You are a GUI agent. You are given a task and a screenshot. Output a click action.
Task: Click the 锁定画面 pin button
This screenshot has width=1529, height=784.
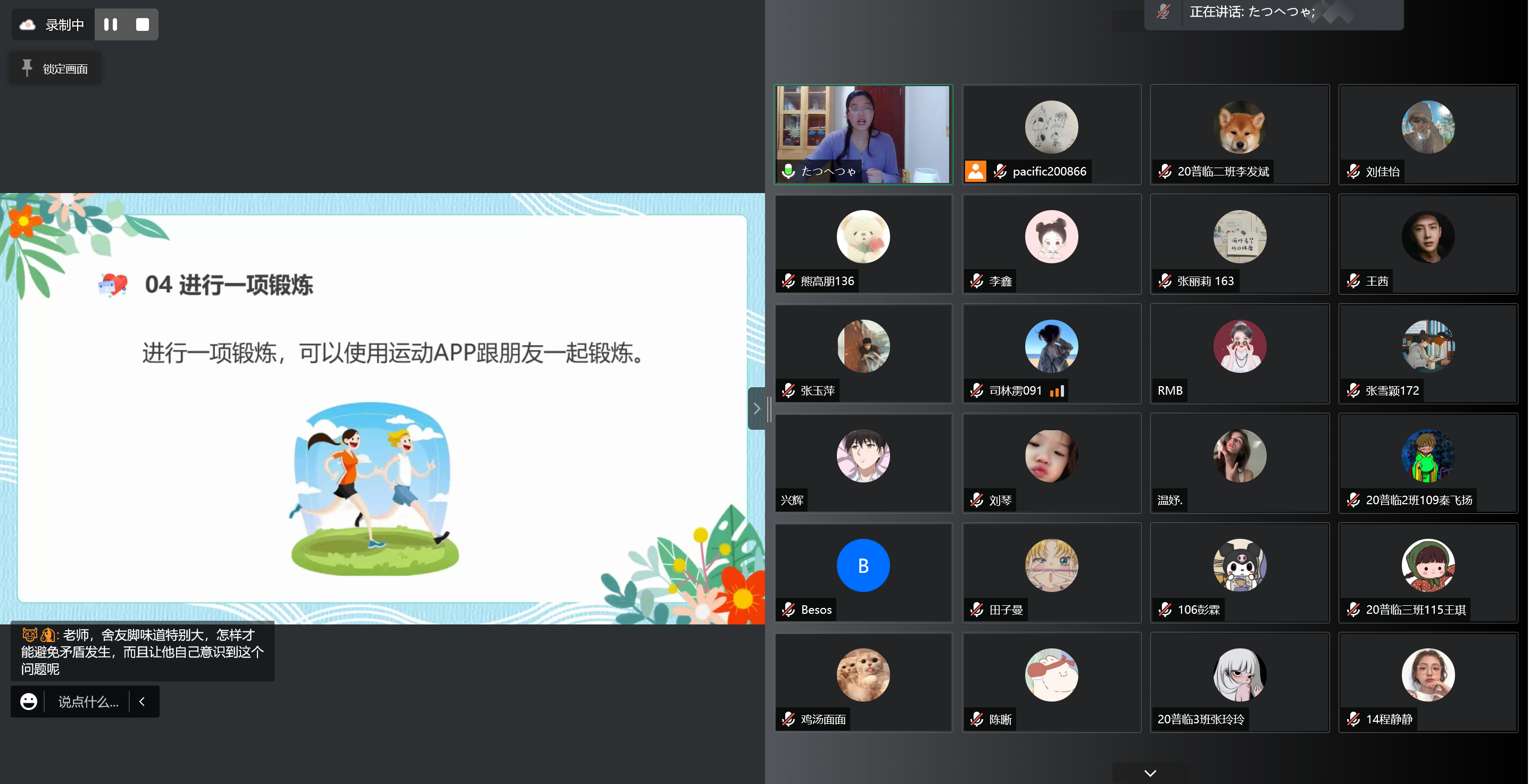[x=55, y=68]
